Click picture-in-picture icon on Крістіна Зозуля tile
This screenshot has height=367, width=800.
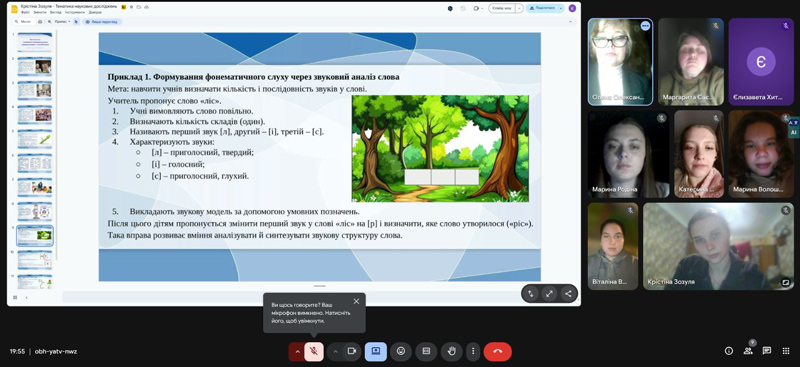786,281
